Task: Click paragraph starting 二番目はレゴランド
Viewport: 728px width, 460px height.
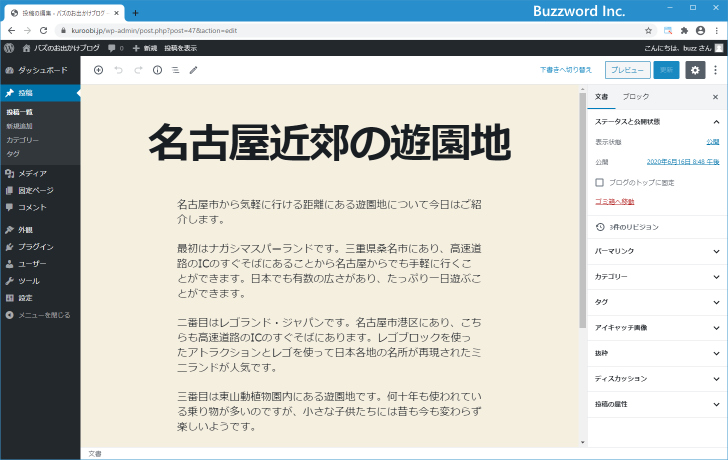Action: (329, 345)
